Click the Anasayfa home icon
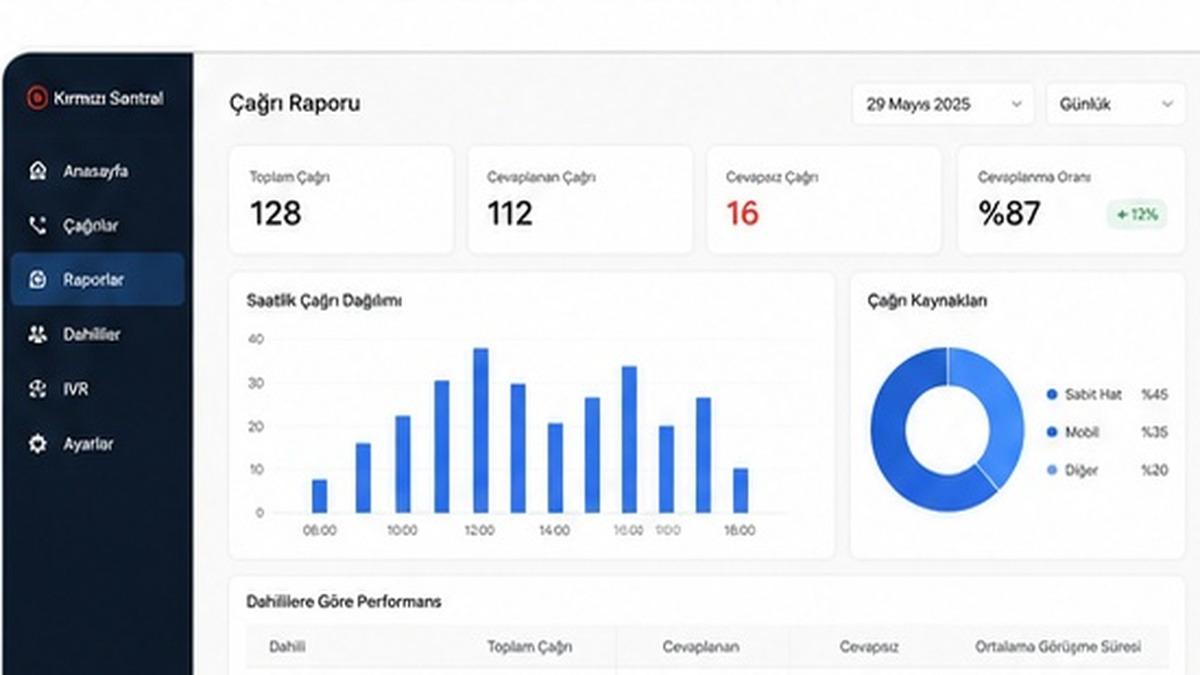The height and width of the screenshot is (675, 1200). (38, 170)
